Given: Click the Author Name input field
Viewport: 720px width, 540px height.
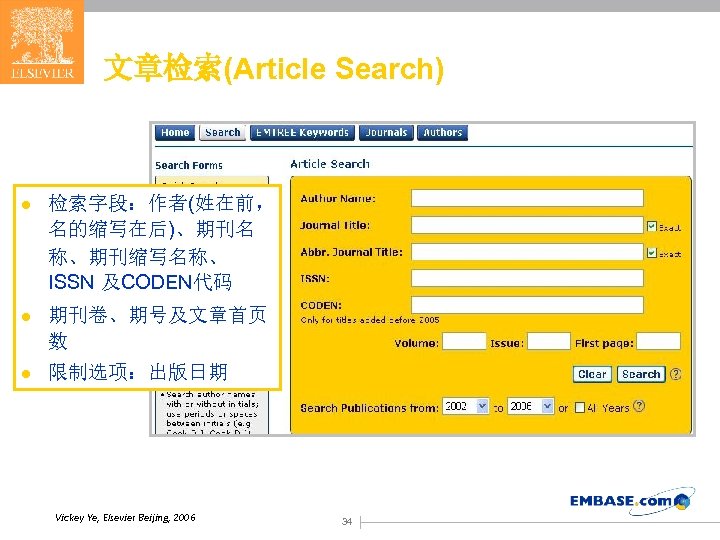Looking at the screenshot, I should tap(527, 198).
